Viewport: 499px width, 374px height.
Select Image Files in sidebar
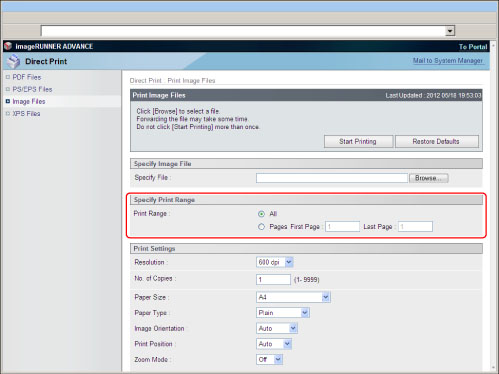coord(29,101)
